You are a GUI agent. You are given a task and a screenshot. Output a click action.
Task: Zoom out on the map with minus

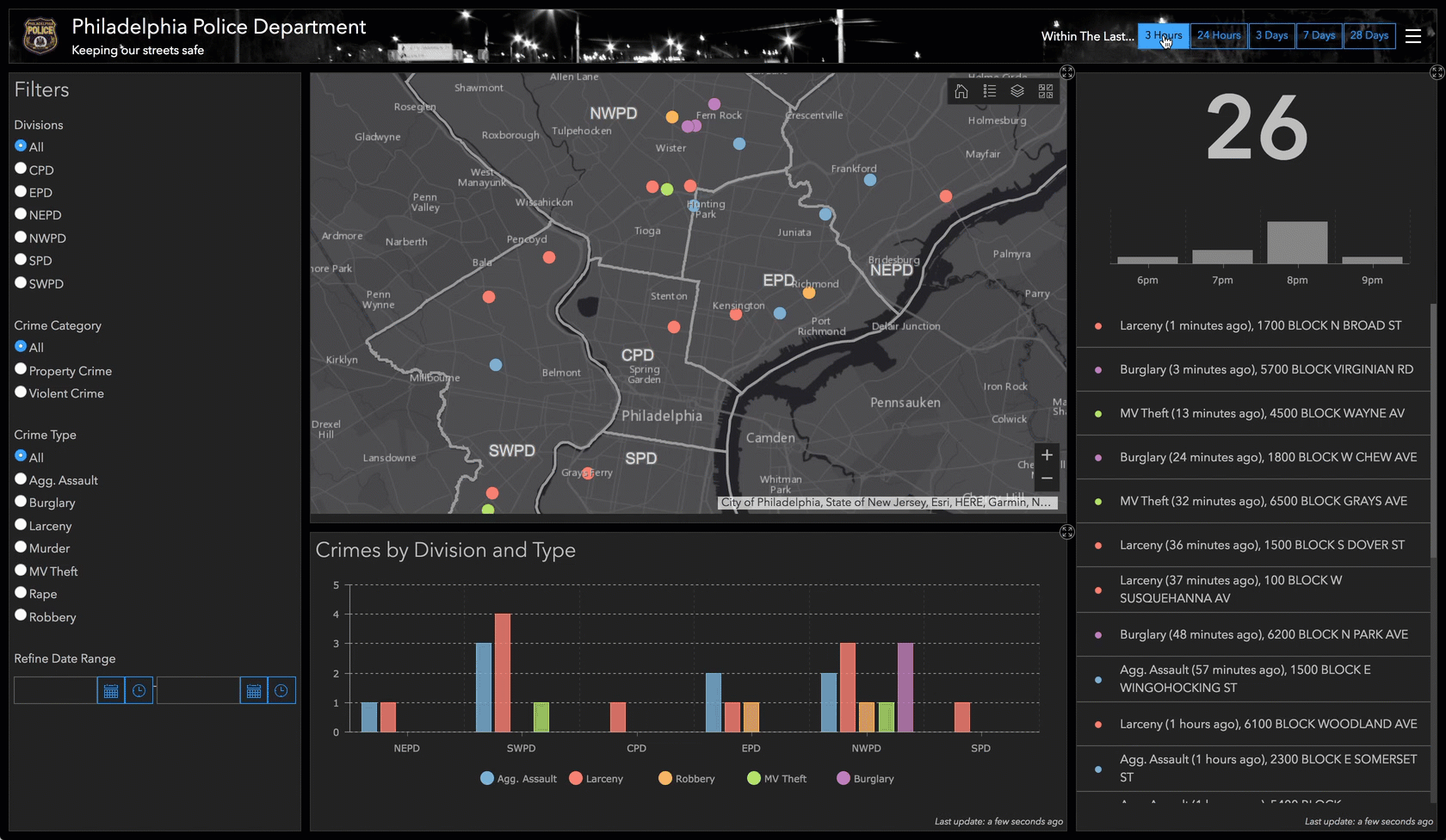pos(1047,479)
